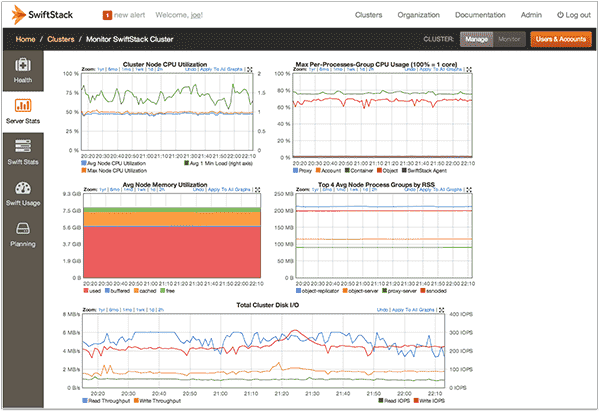600x412 pixels.
Task: Zoom Max Per-Processes-Group CPU graph to 1d
Action: (362, 69)
